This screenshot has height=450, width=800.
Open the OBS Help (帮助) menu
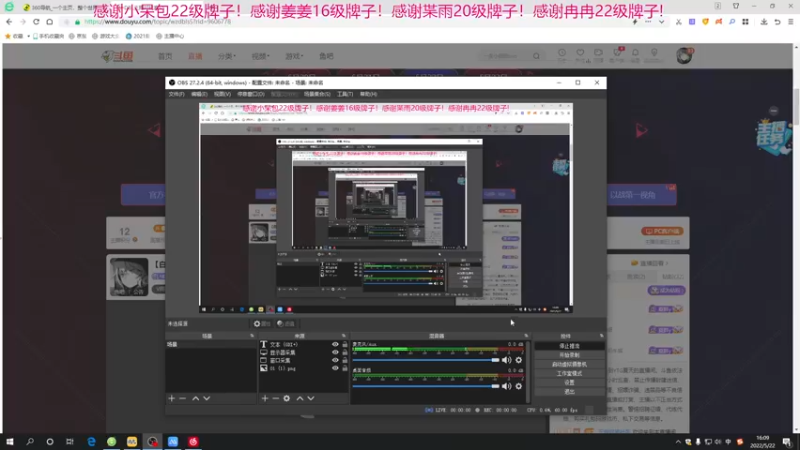coord(368,94)
